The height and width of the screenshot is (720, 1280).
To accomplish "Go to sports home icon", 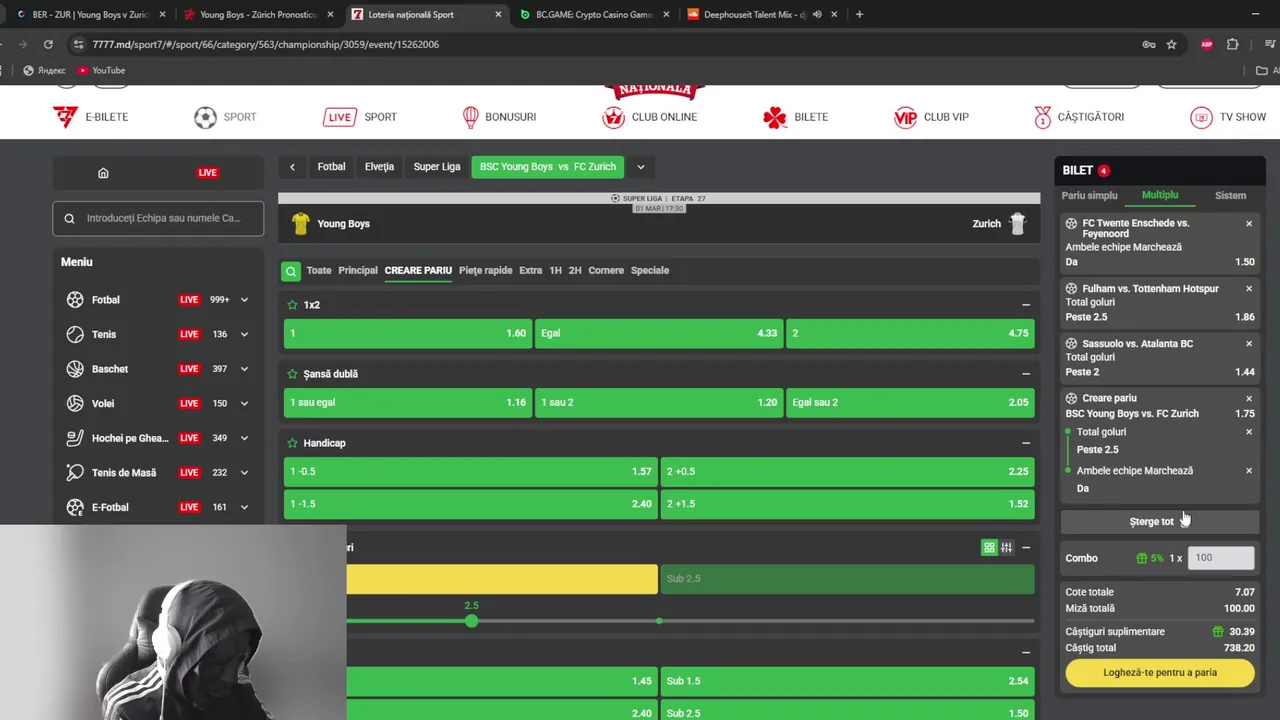I will pos(103,173).
